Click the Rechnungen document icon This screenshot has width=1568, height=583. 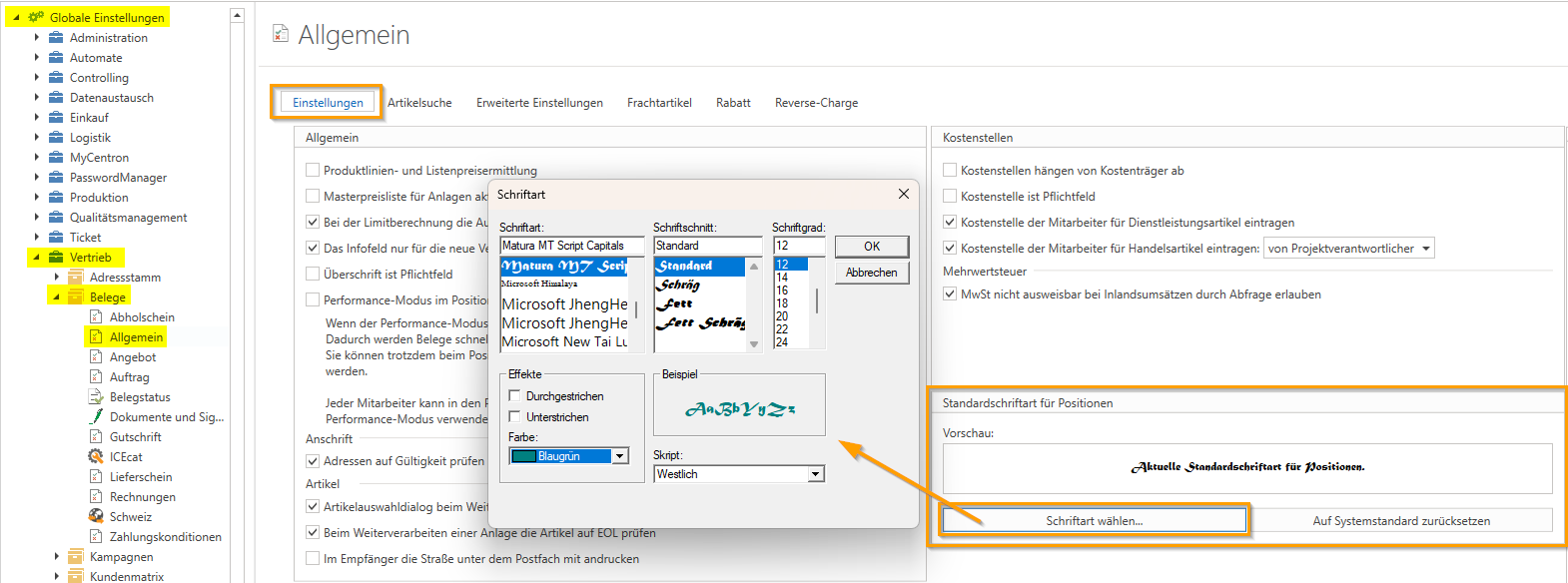coord(96,496)
